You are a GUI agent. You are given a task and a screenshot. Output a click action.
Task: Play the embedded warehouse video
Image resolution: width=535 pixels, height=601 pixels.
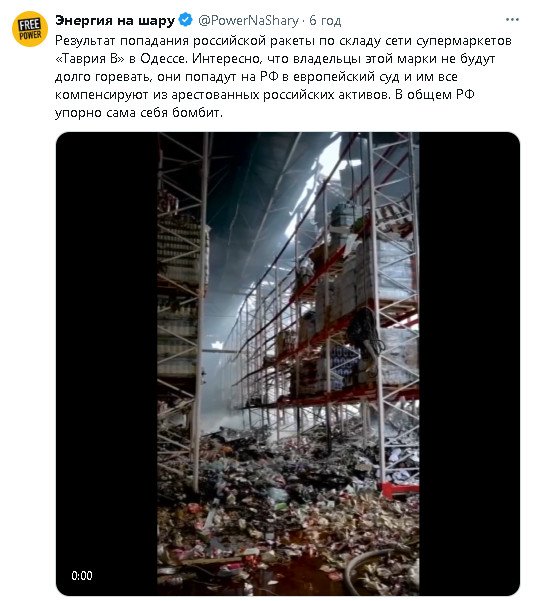[288, 363]
